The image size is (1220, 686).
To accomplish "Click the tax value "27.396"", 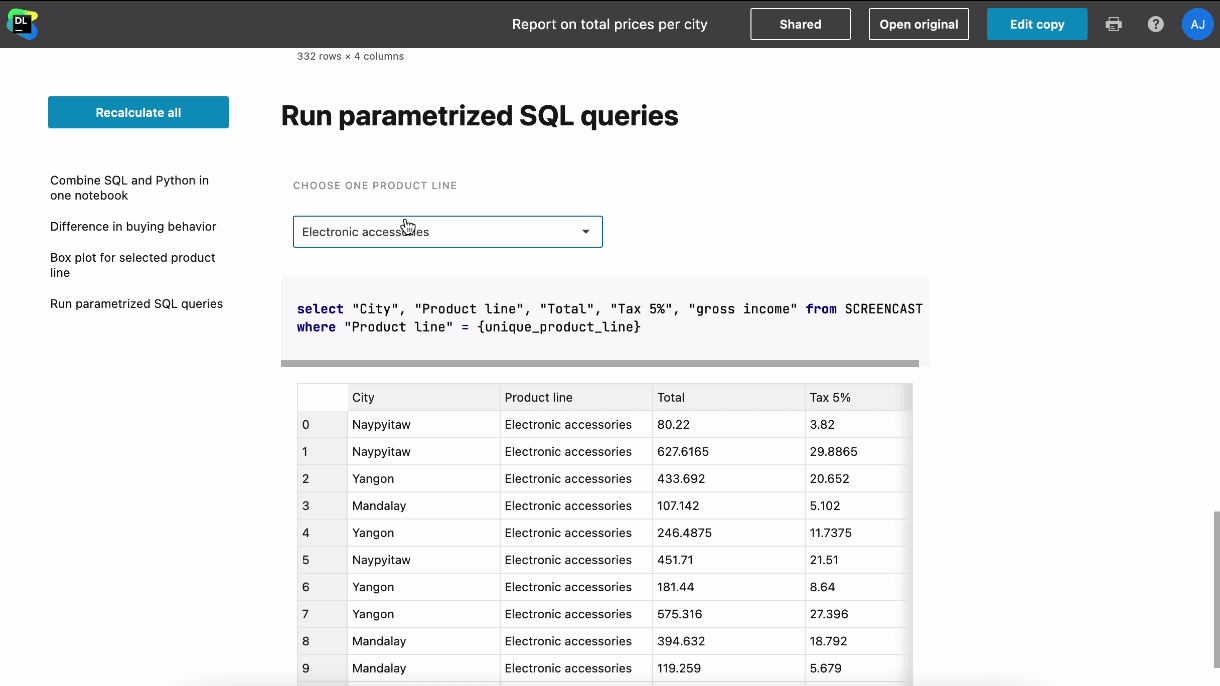I will tap(829, 614).
